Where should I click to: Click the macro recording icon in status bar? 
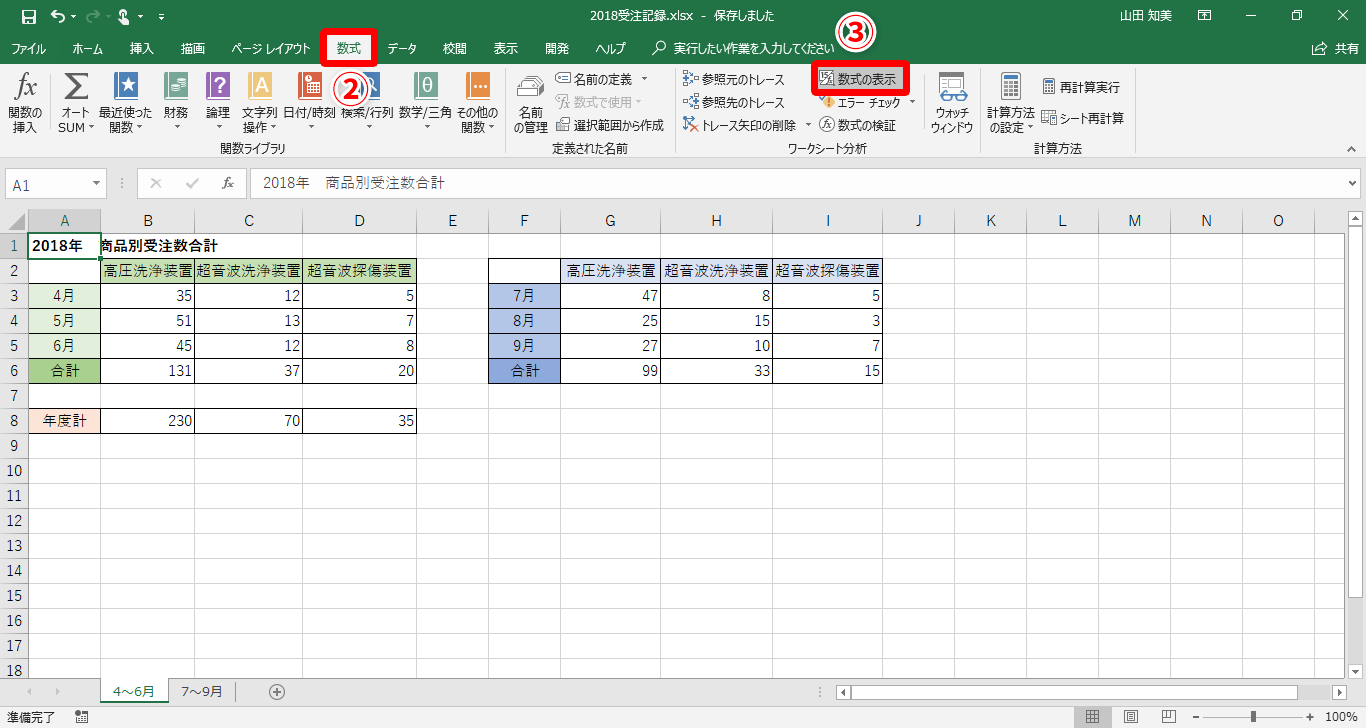pos(81,717)
